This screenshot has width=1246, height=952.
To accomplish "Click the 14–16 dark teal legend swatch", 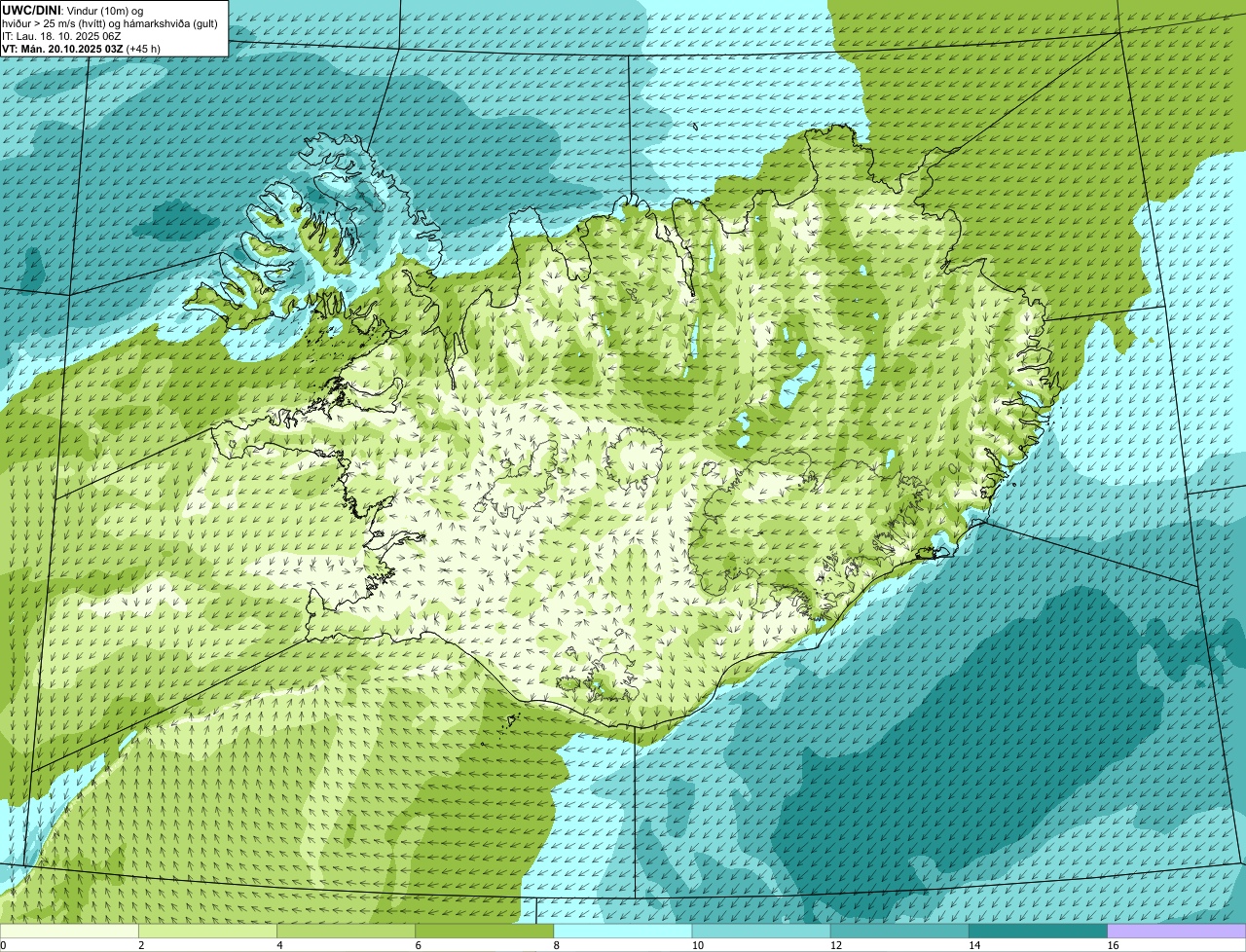I will 1039,932.
